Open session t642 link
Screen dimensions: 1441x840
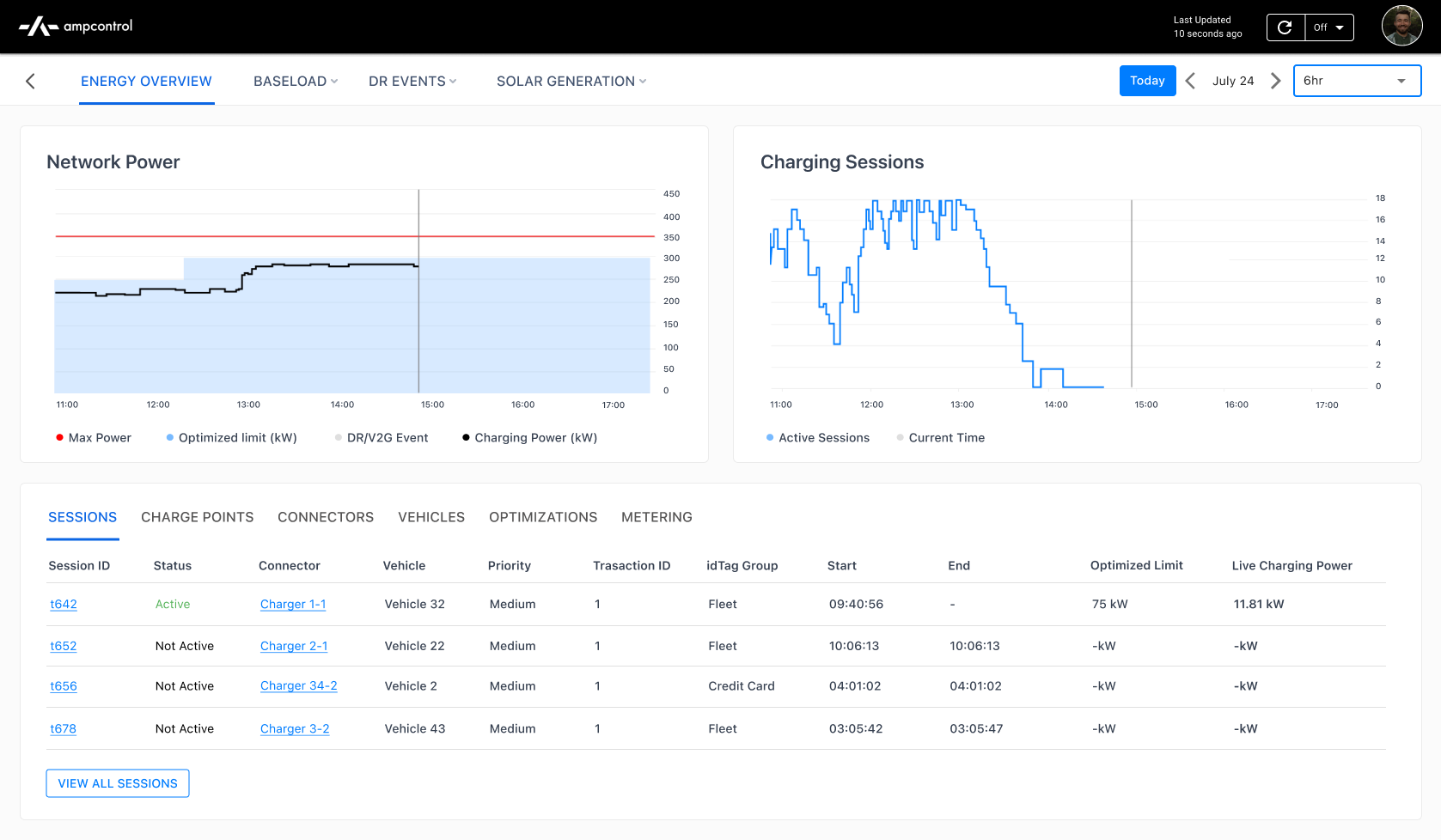[64, 605]
